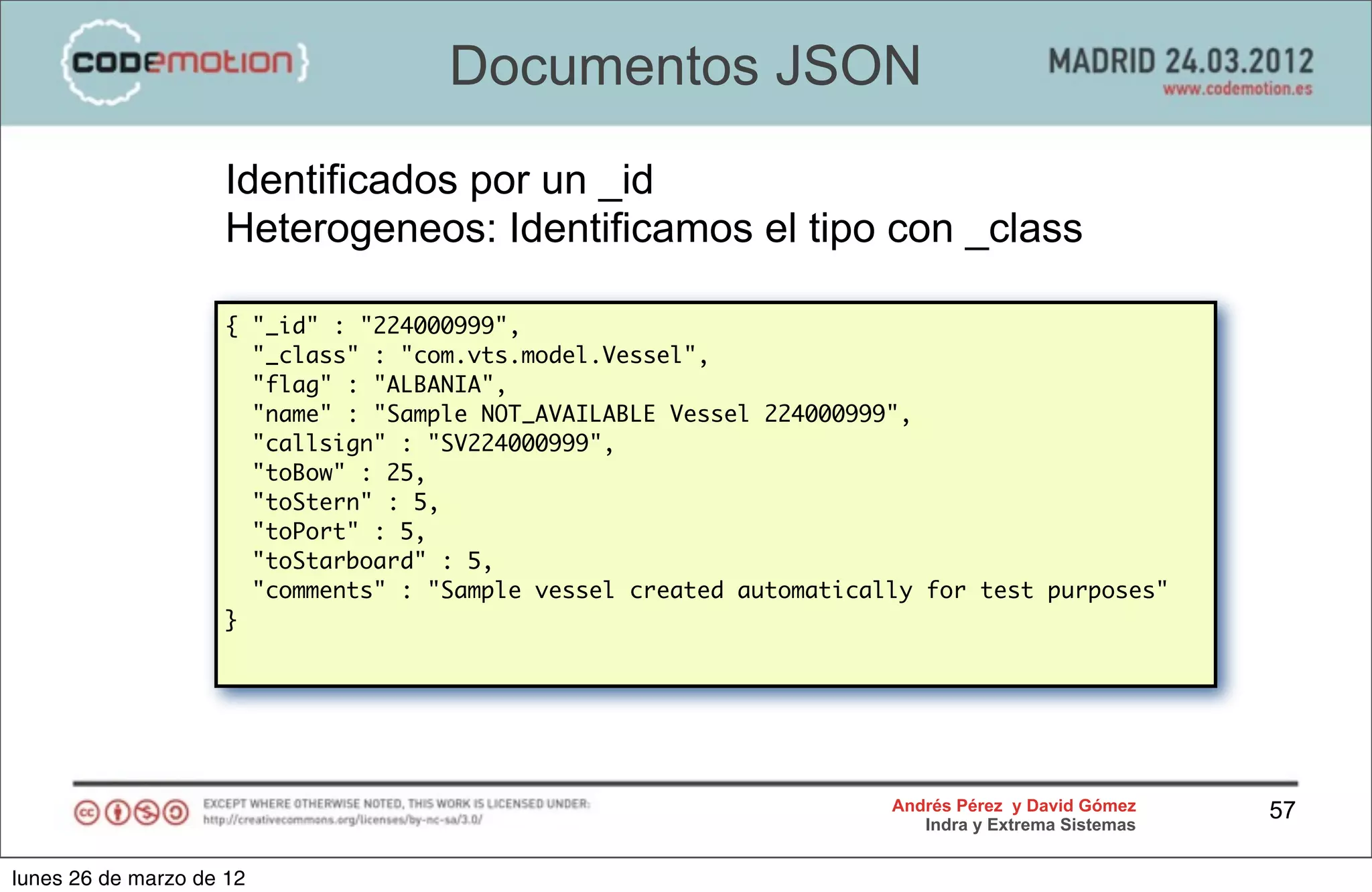This screenshot has width=1372, height=892.
Task: Open the www.codemotion.es link
Action: click(x=1237, y=89)
